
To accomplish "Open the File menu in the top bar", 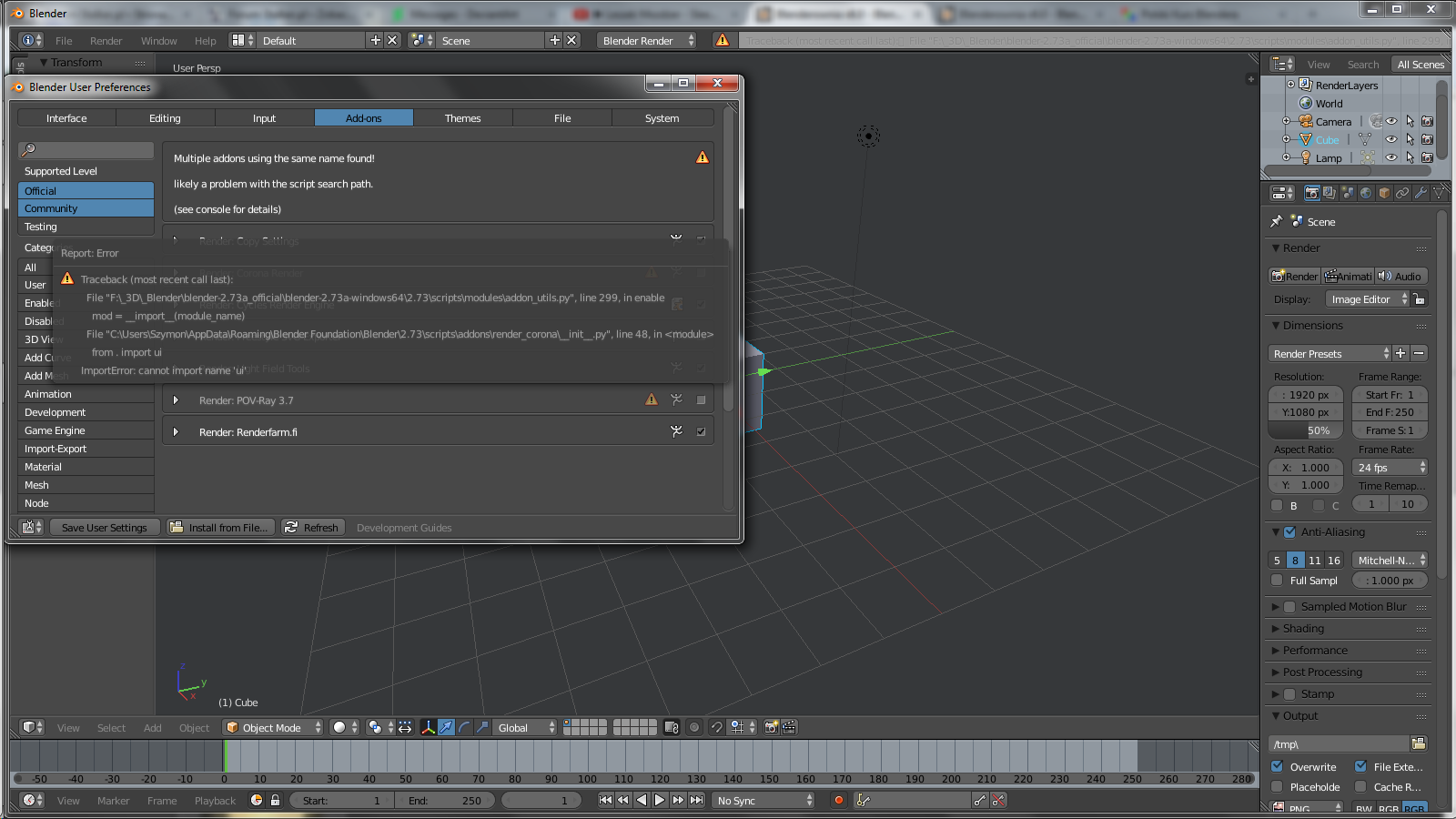I will click(64, 40).
